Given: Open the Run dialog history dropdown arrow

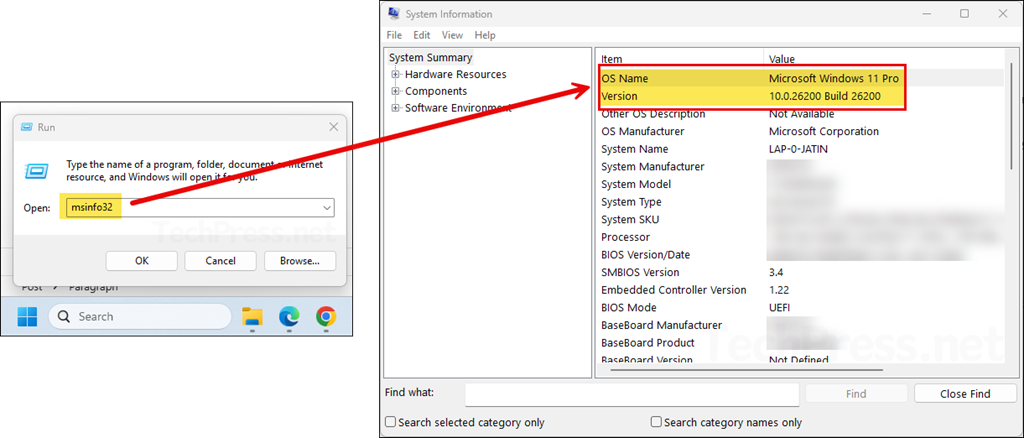Looking at the screenshot, I should point(327,208).
